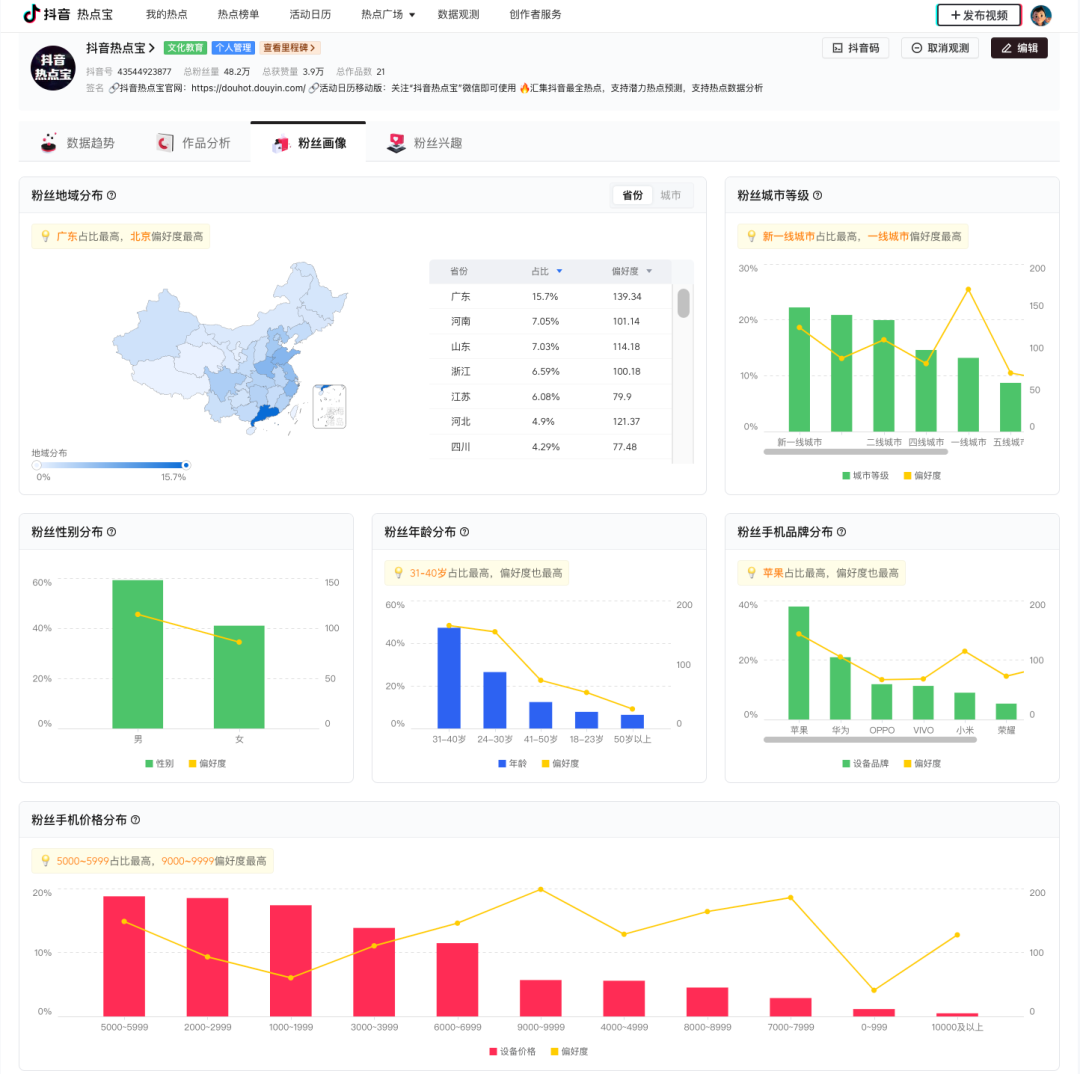This screenshot has width=1080, height=1074.
Task: Toggle 设备品牌 legend in phone brand chart
Action: [x=865, y=763]
